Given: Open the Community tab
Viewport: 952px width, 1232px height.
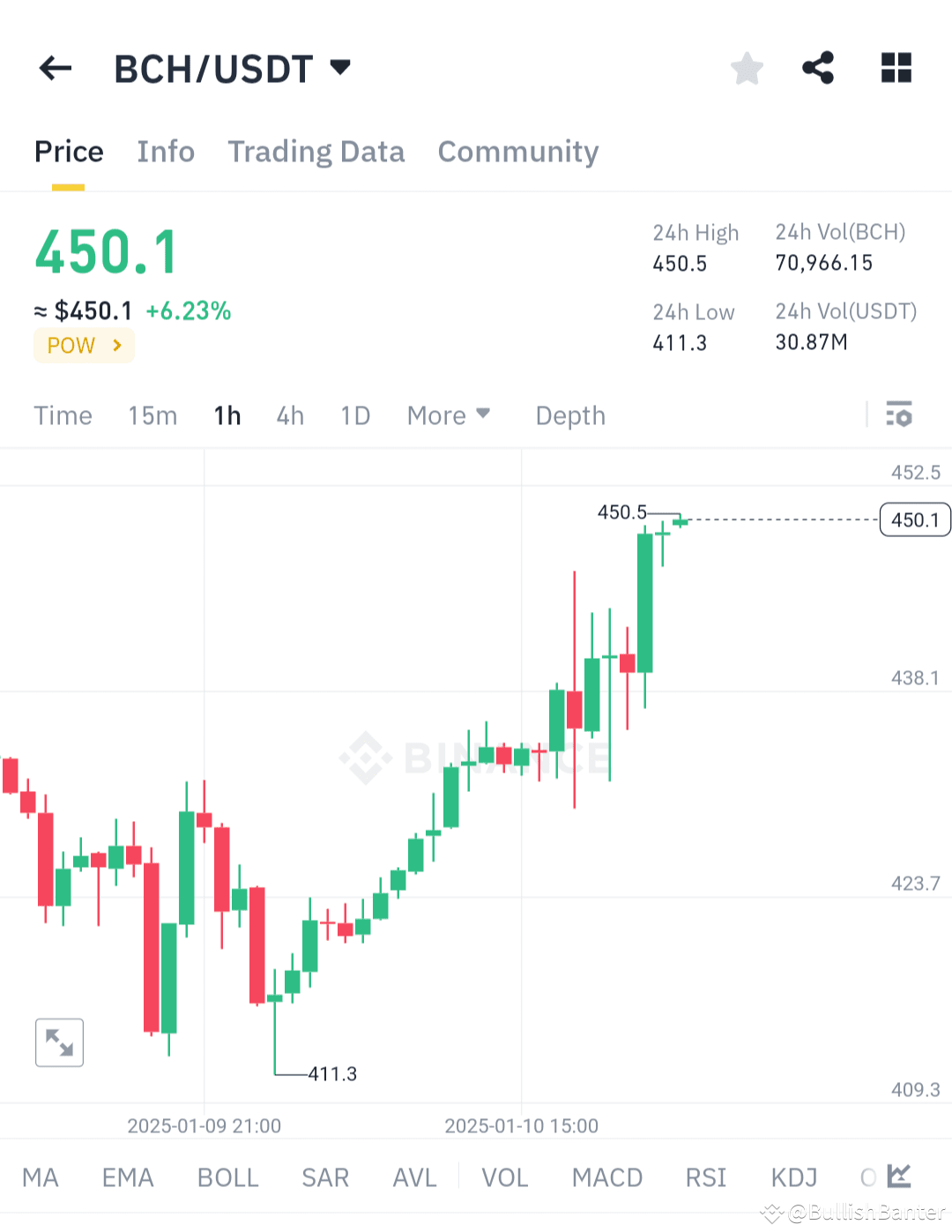Looking at the screenshot, I should [x=517, y=152].
